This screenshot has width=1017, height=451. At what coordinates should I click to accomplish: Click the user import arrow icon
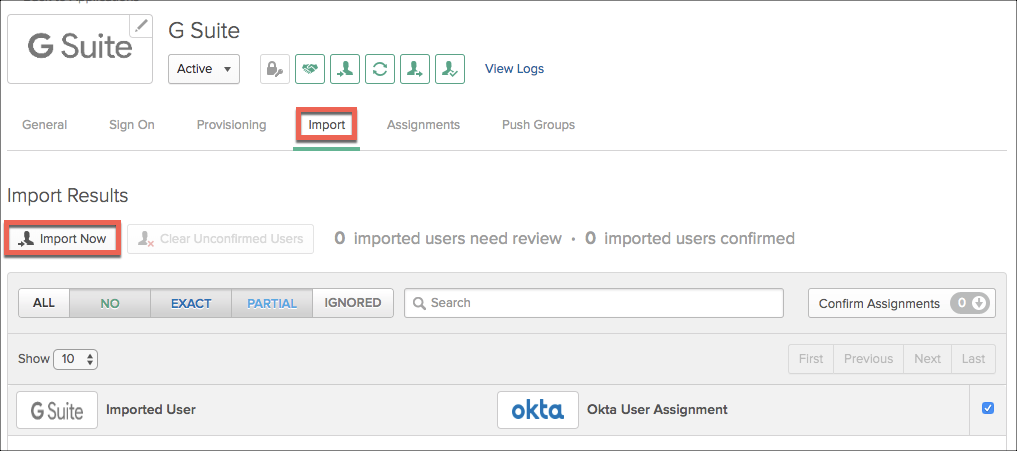pos(345,69)
